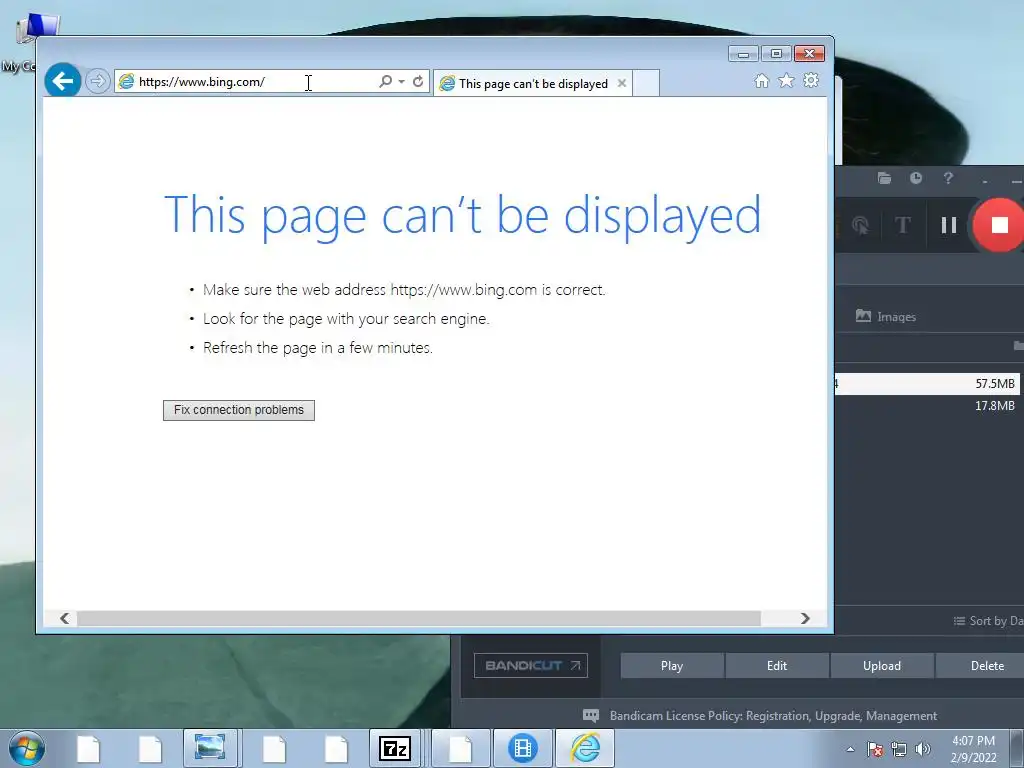Viewport: 1024px width, 768px height.
Task: Click the speech bubble icon beside License Policy
Action: coord(590,716)
